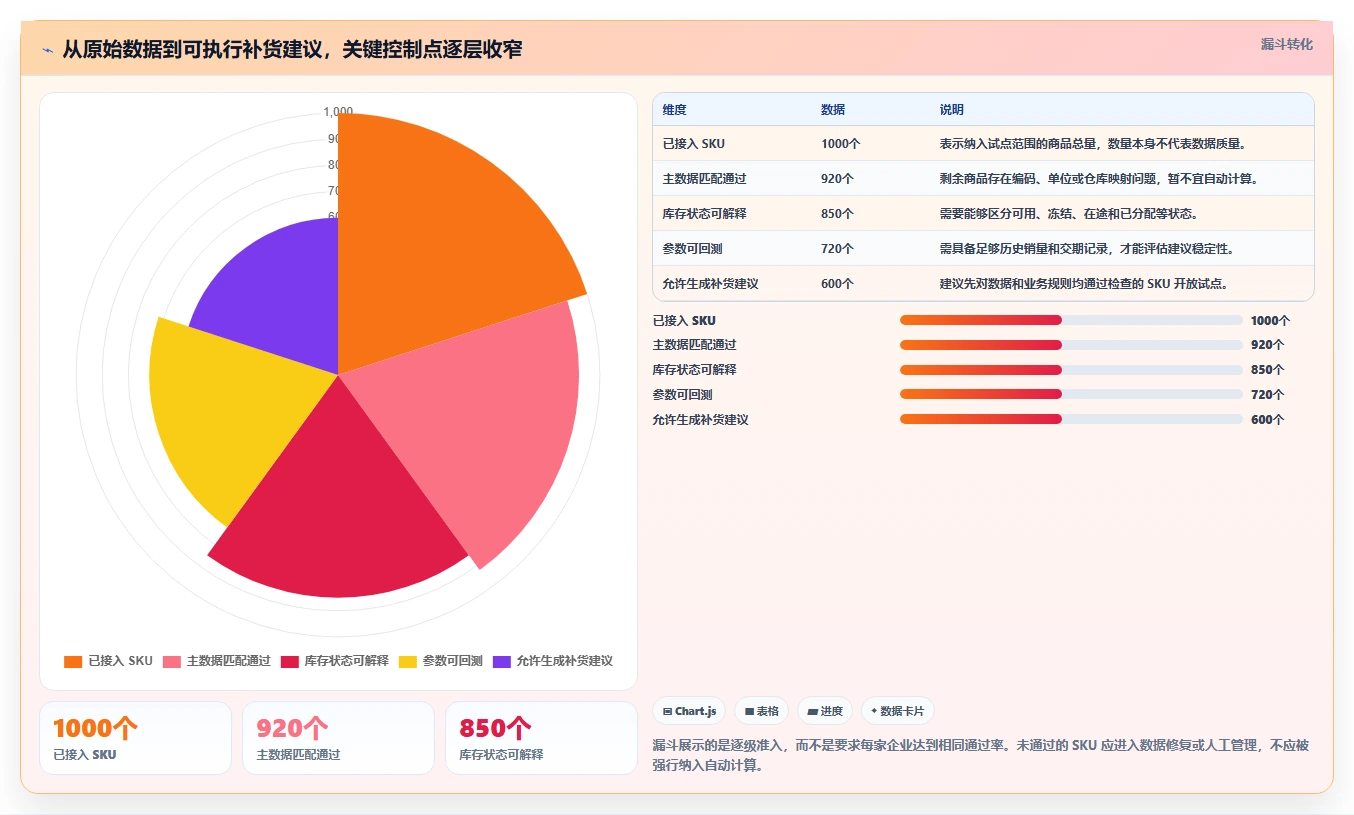Click the 漏斗转化 tag in header
This screenshot has height=815, width=1354.
point(1286,44)
